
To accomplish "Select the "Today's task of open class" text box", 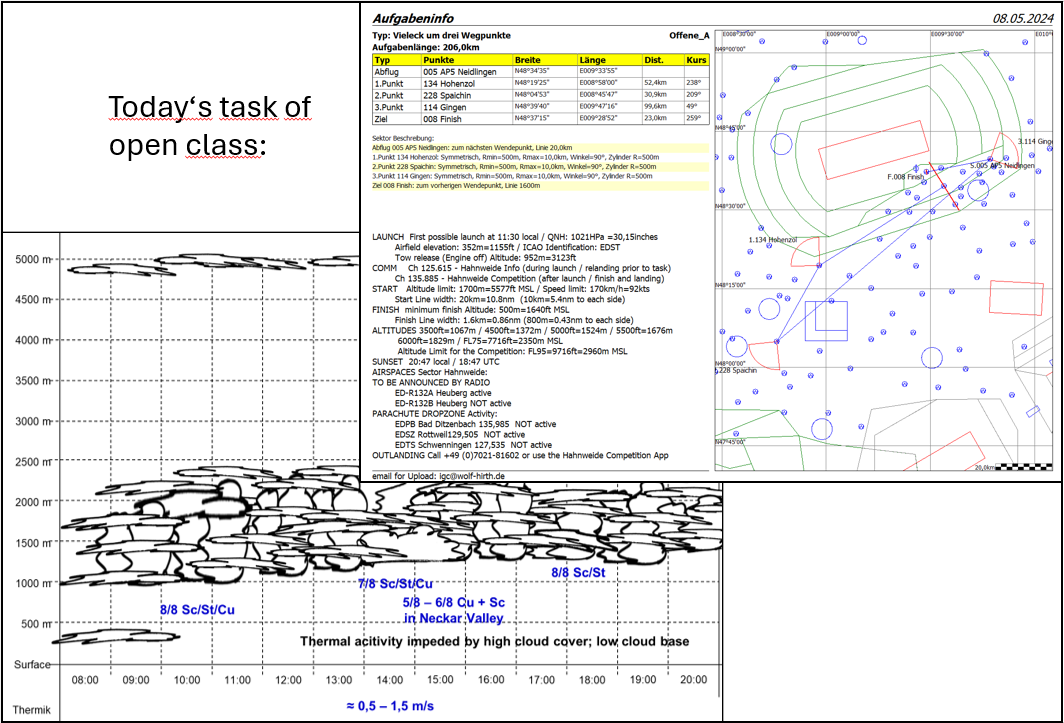I will point(209,125).
